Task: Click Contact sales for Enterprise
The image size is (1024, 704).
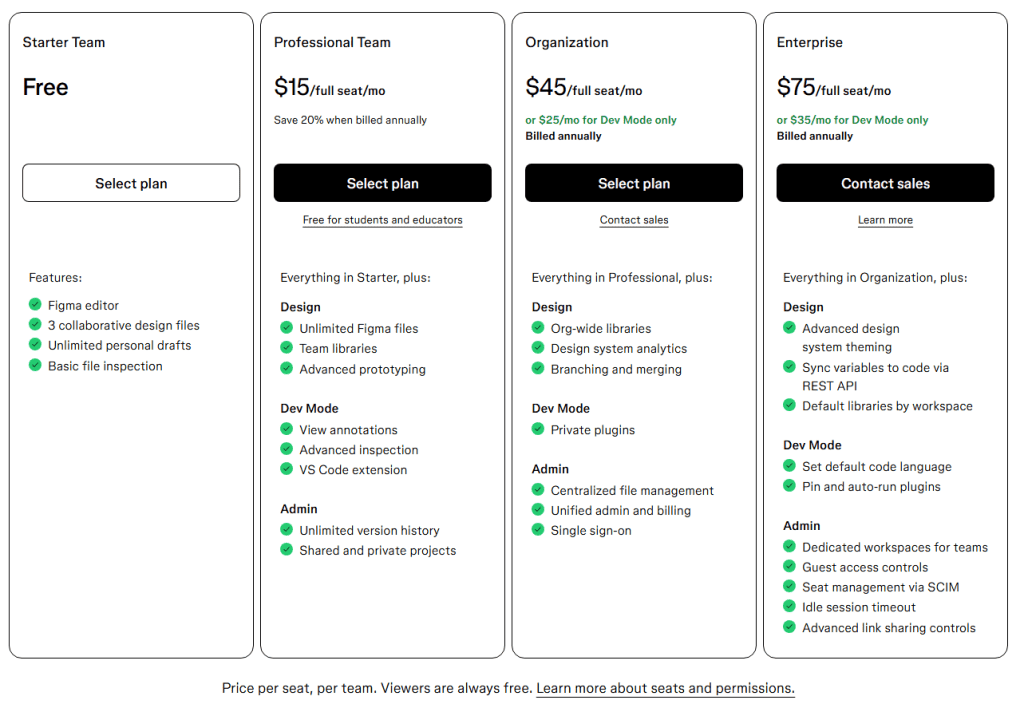Action: pos(885,183)
